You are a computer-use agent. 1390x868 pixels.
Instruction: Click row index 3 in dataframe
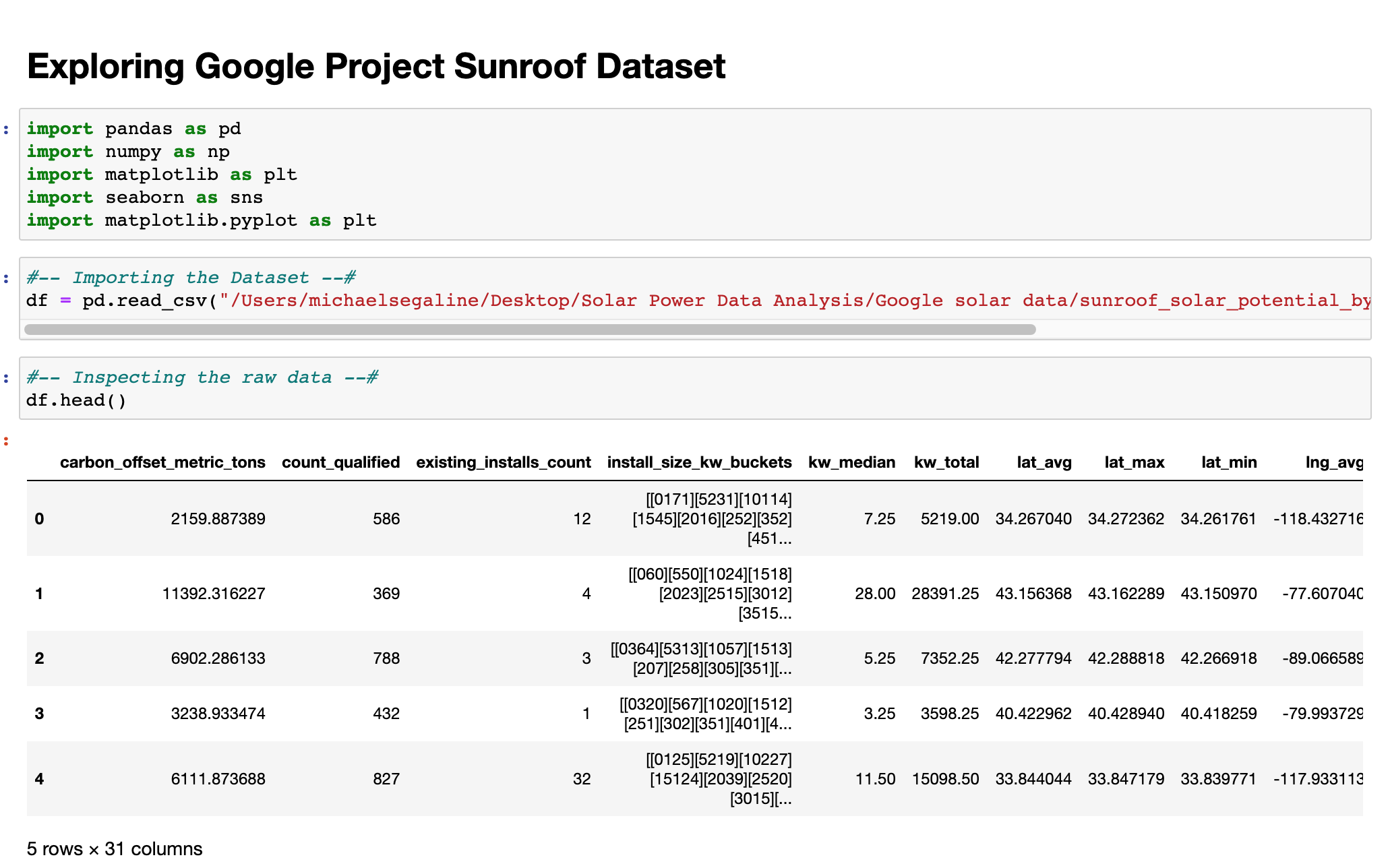point(39,713)
